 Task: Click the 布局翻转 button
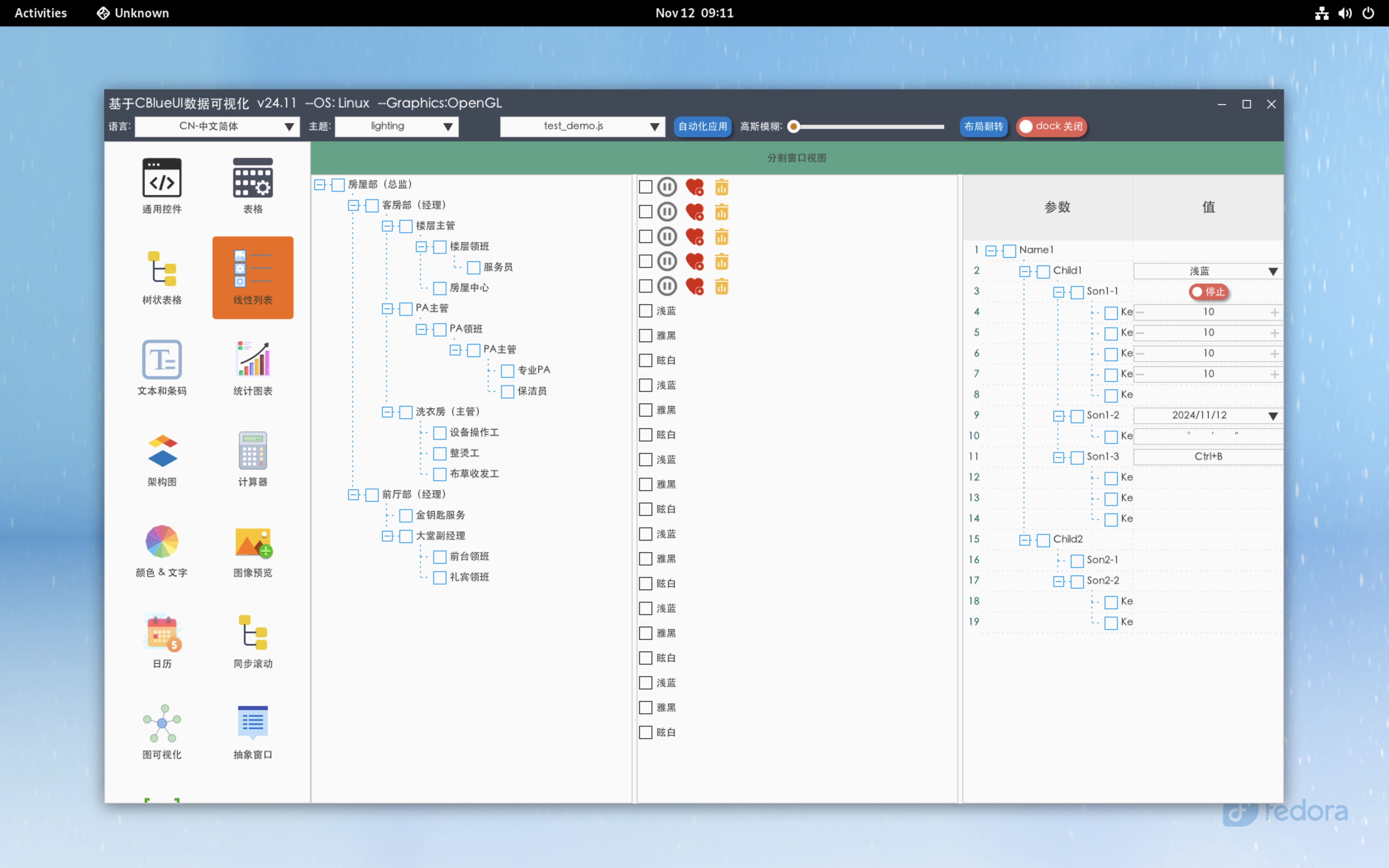(983, 126)
